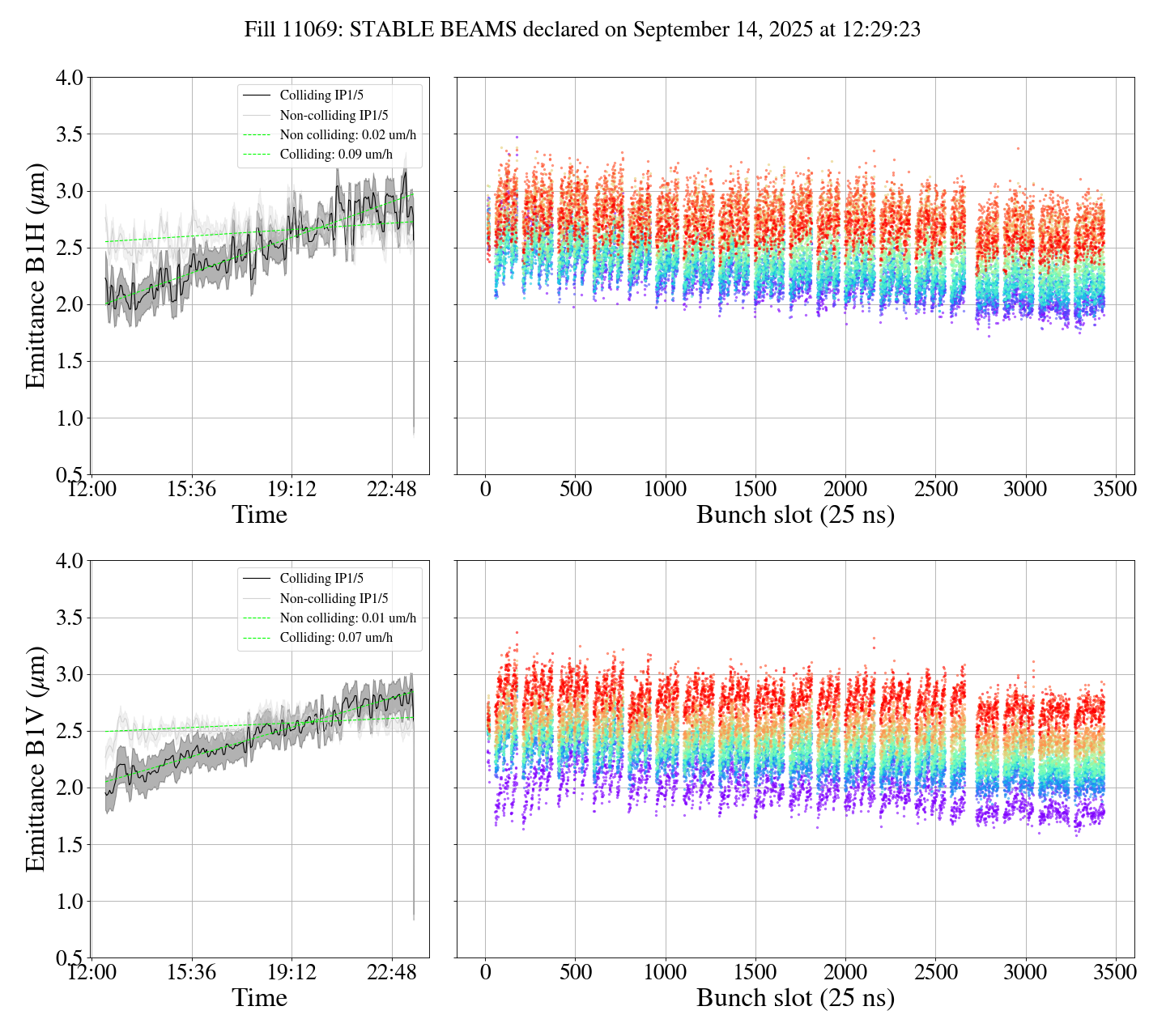1166x1036 pixels.
Task: Click the 2000 bunch slot tick on top scatter
Action: point(845,490)
